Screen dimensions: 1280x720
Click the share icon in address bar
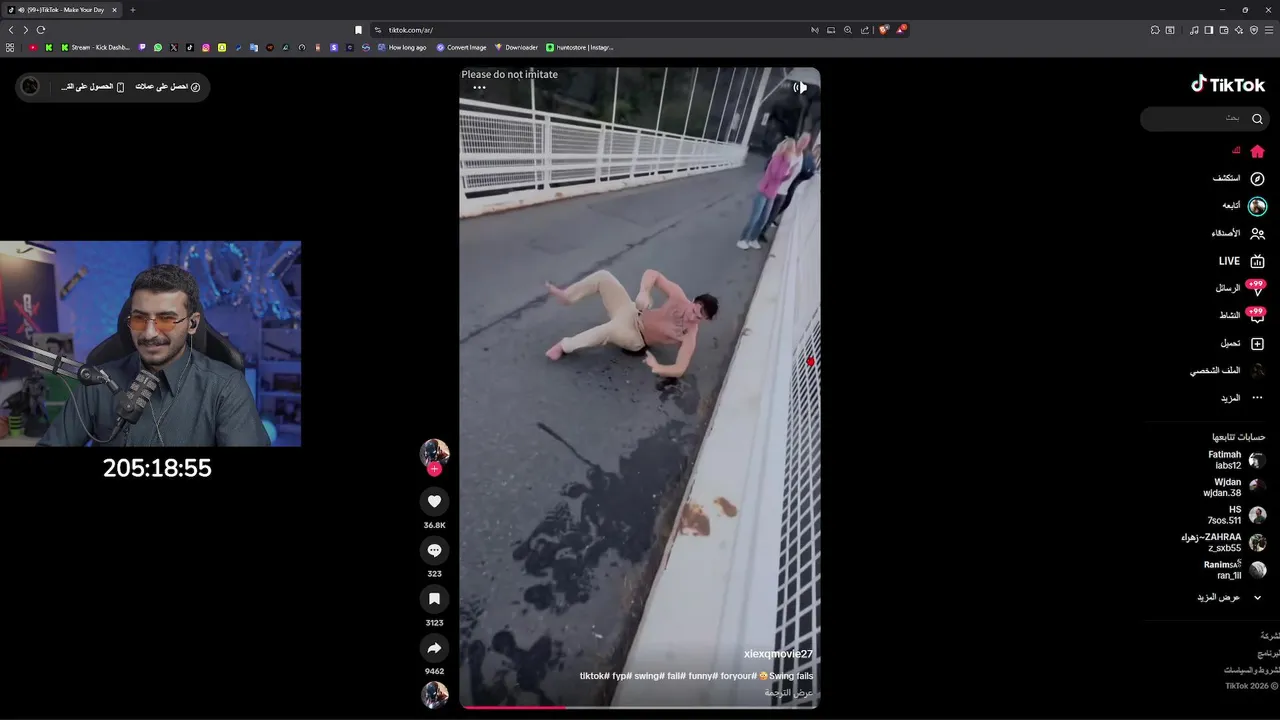click(865, 30)
